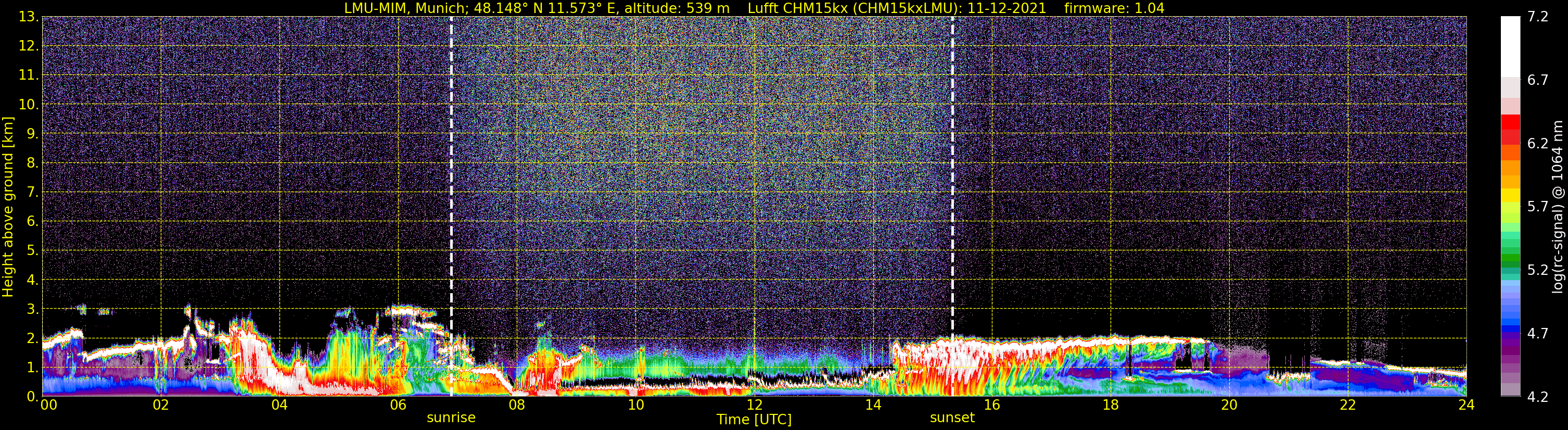Click the y-axis tick label 7
Screen dimensions: 1568x430
[x=32, y=193]
